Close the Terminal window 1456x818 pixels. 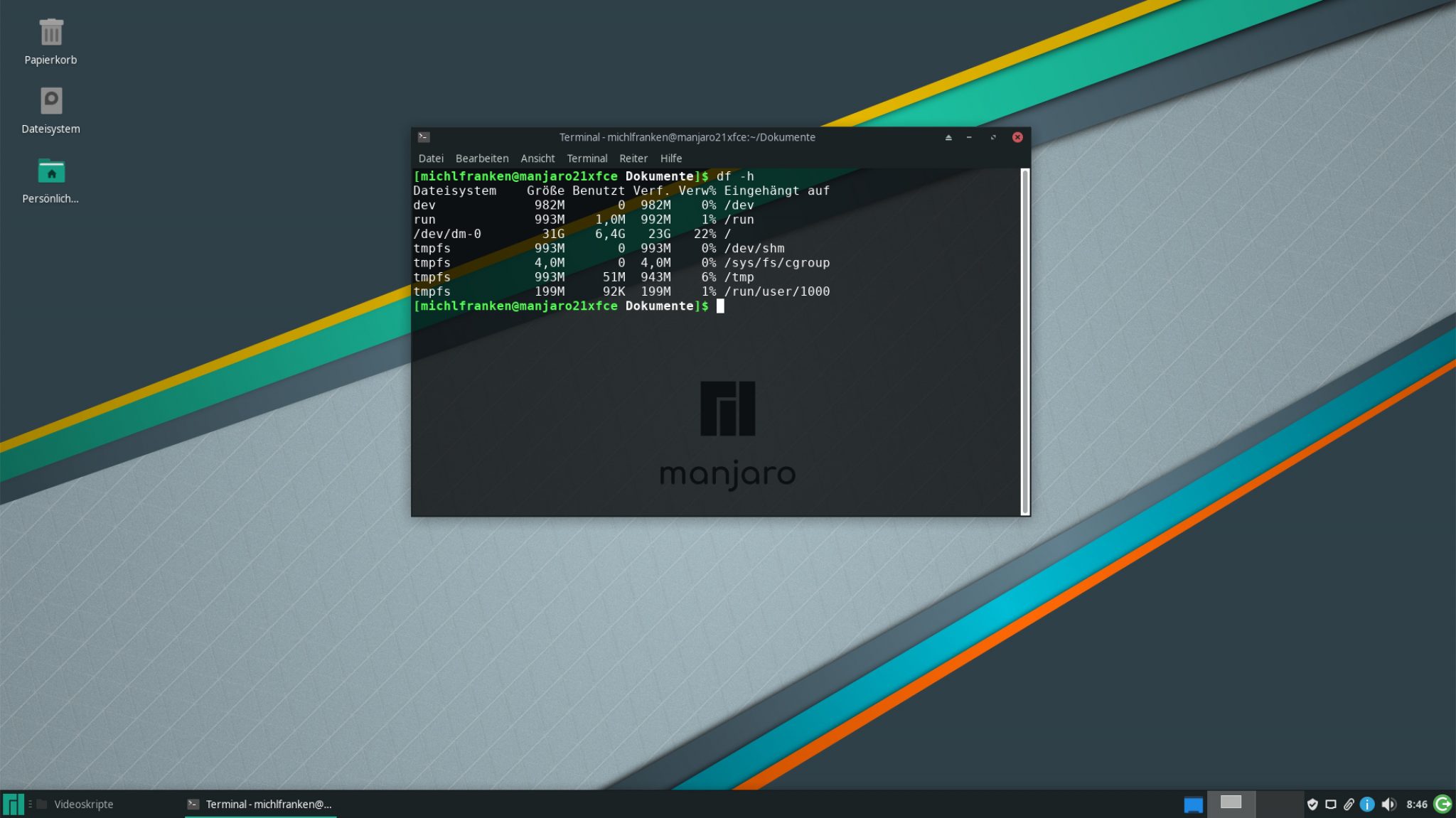click(x=1017, y=137)
